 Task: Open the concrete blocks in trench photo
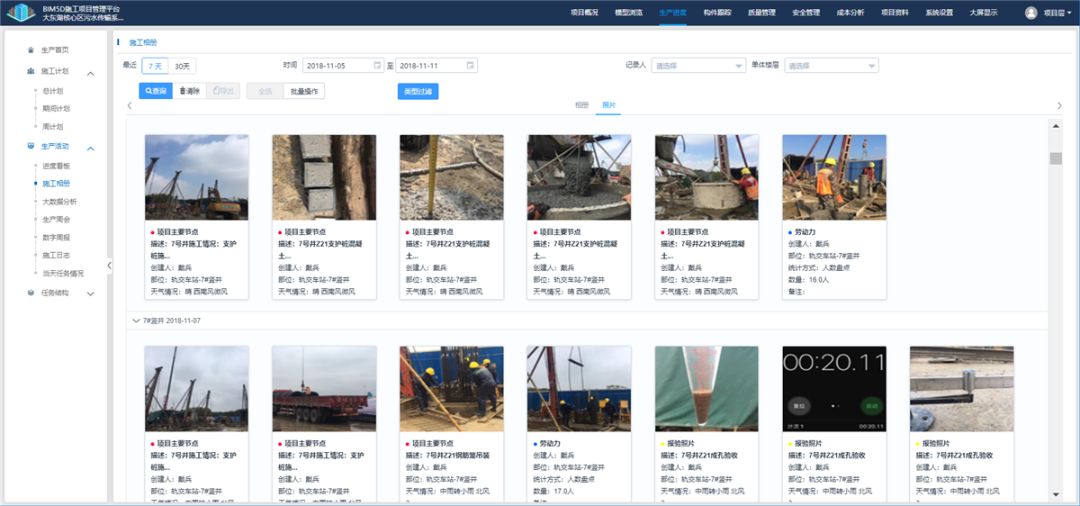tap(324, 178)
